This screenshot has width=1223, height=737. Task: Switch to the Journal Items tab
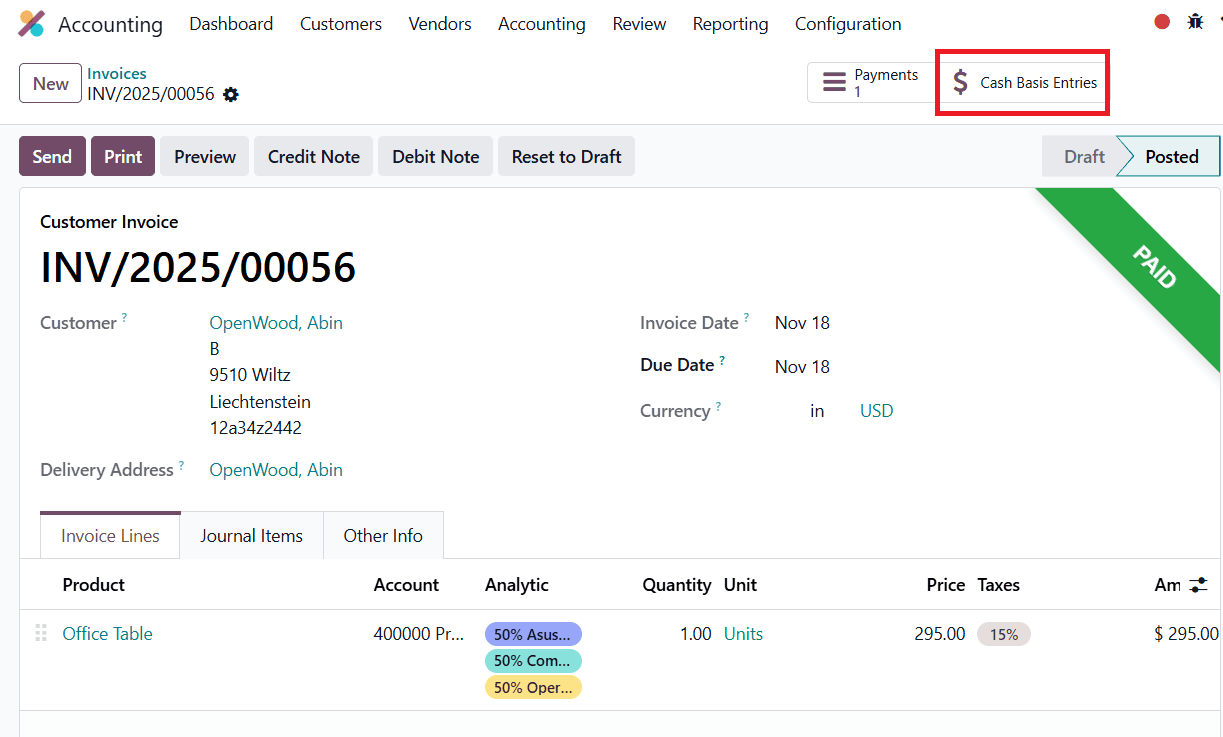[251, 535]
